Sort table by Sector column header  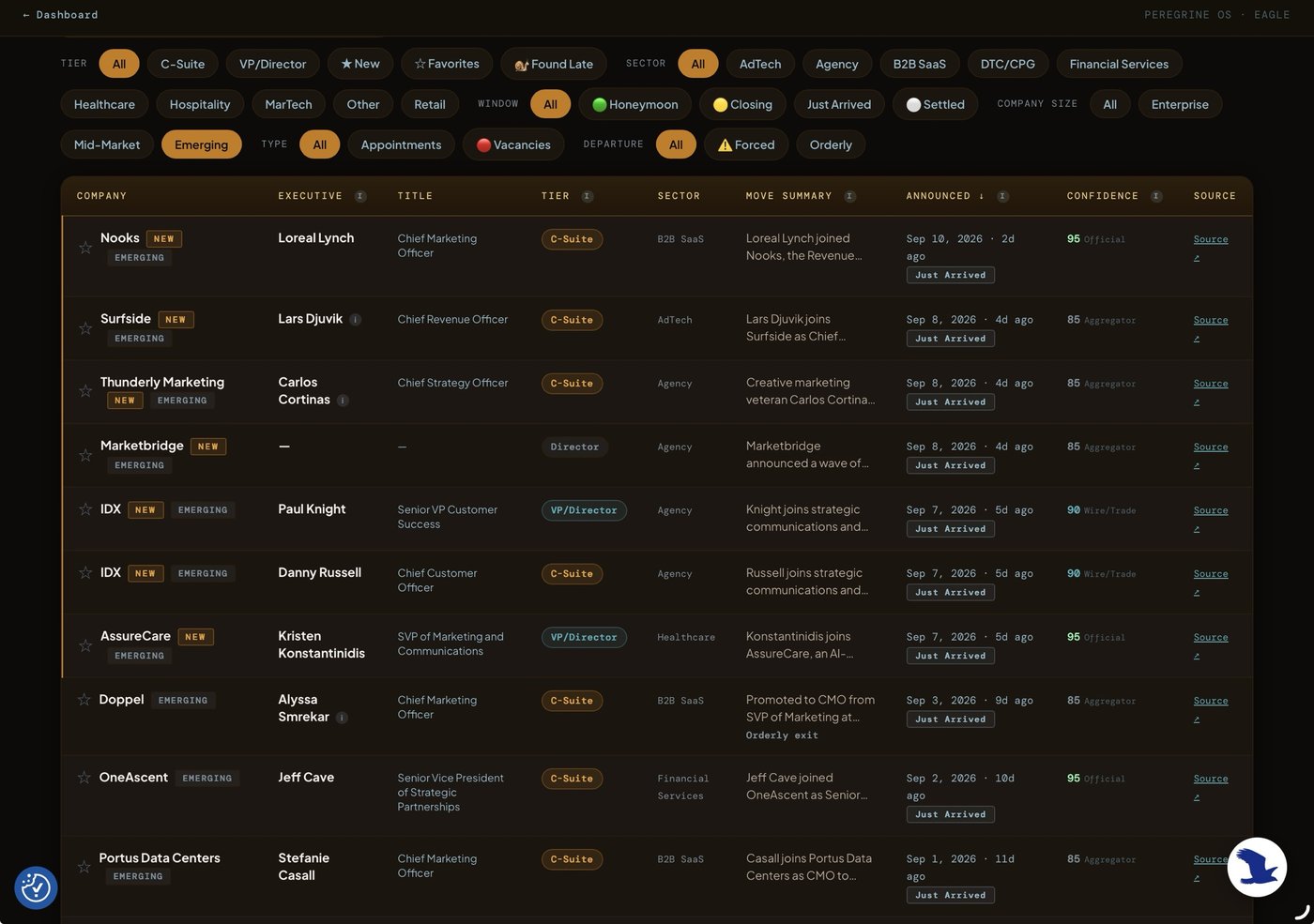click(x=679, y=196)
